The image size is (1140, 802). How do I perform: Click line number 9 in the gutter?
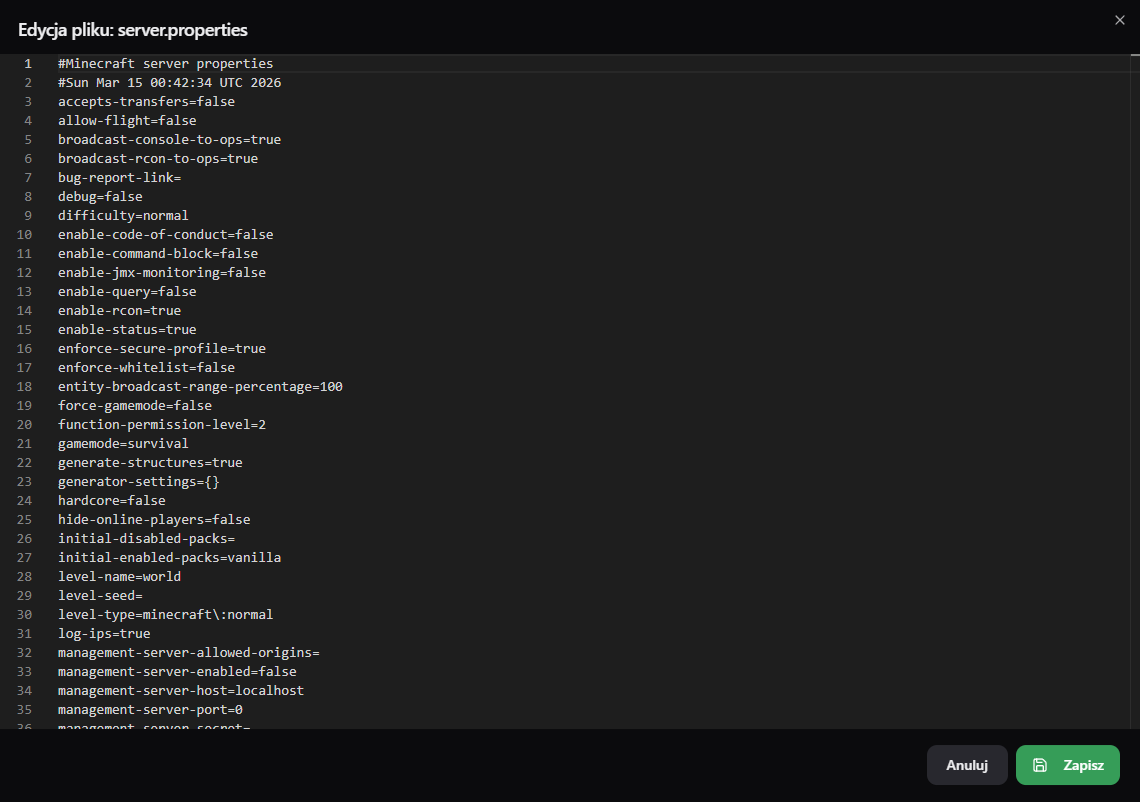point(28,216)
